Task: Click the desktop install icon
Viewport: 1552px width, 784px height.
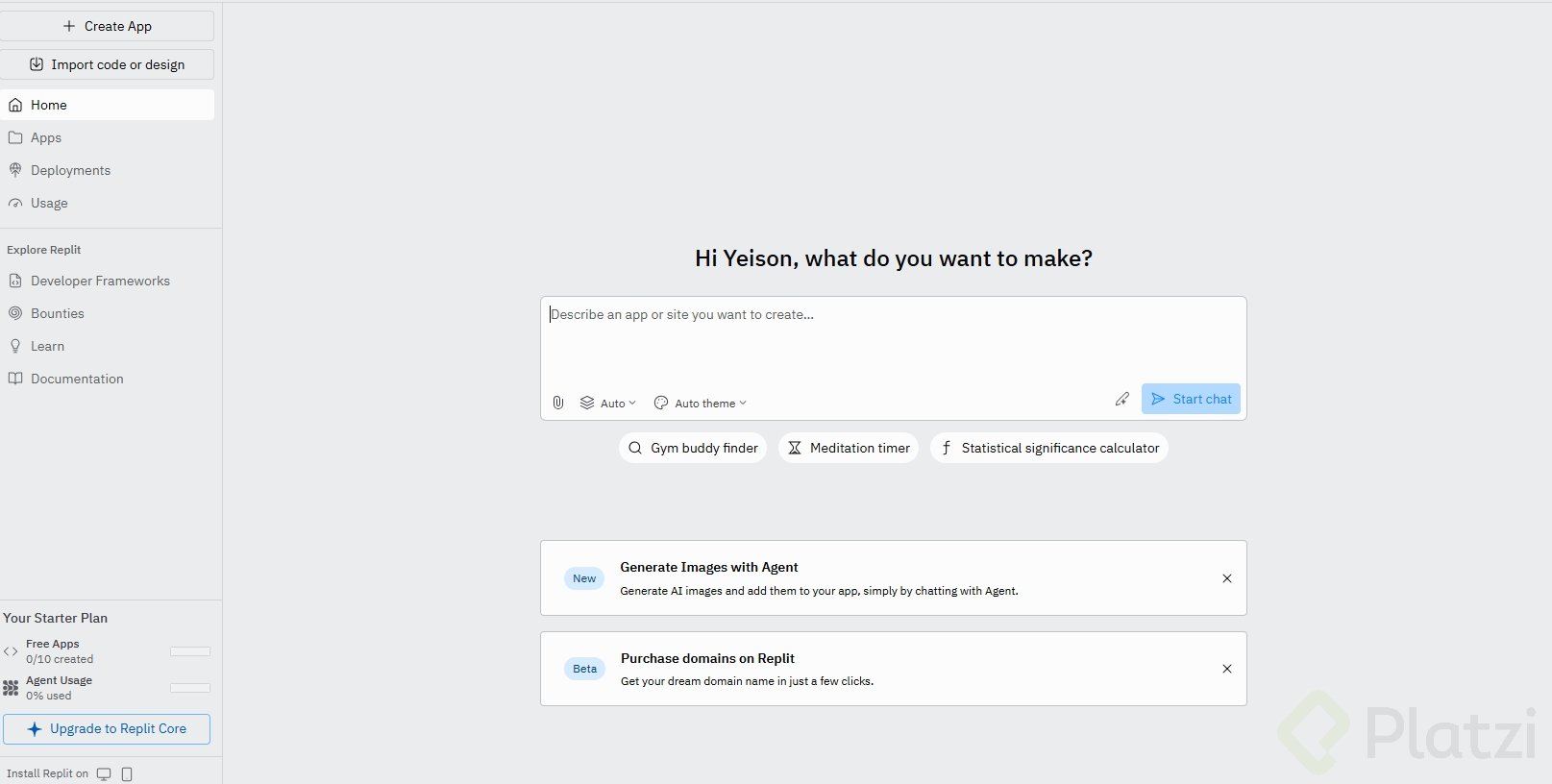Action: click(104, 773)
